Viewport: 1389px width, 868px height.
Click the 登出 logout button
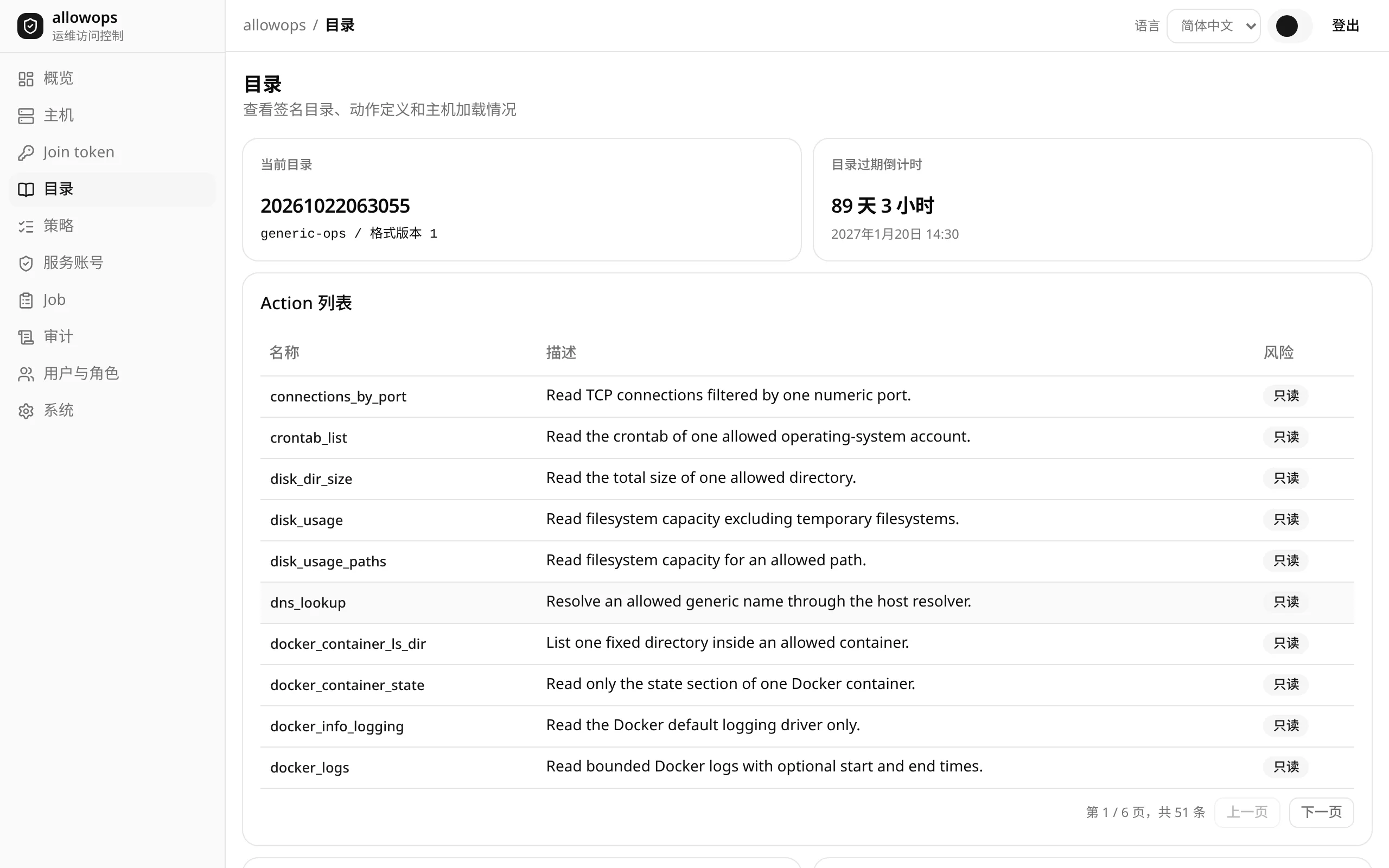coord(1346,26)
